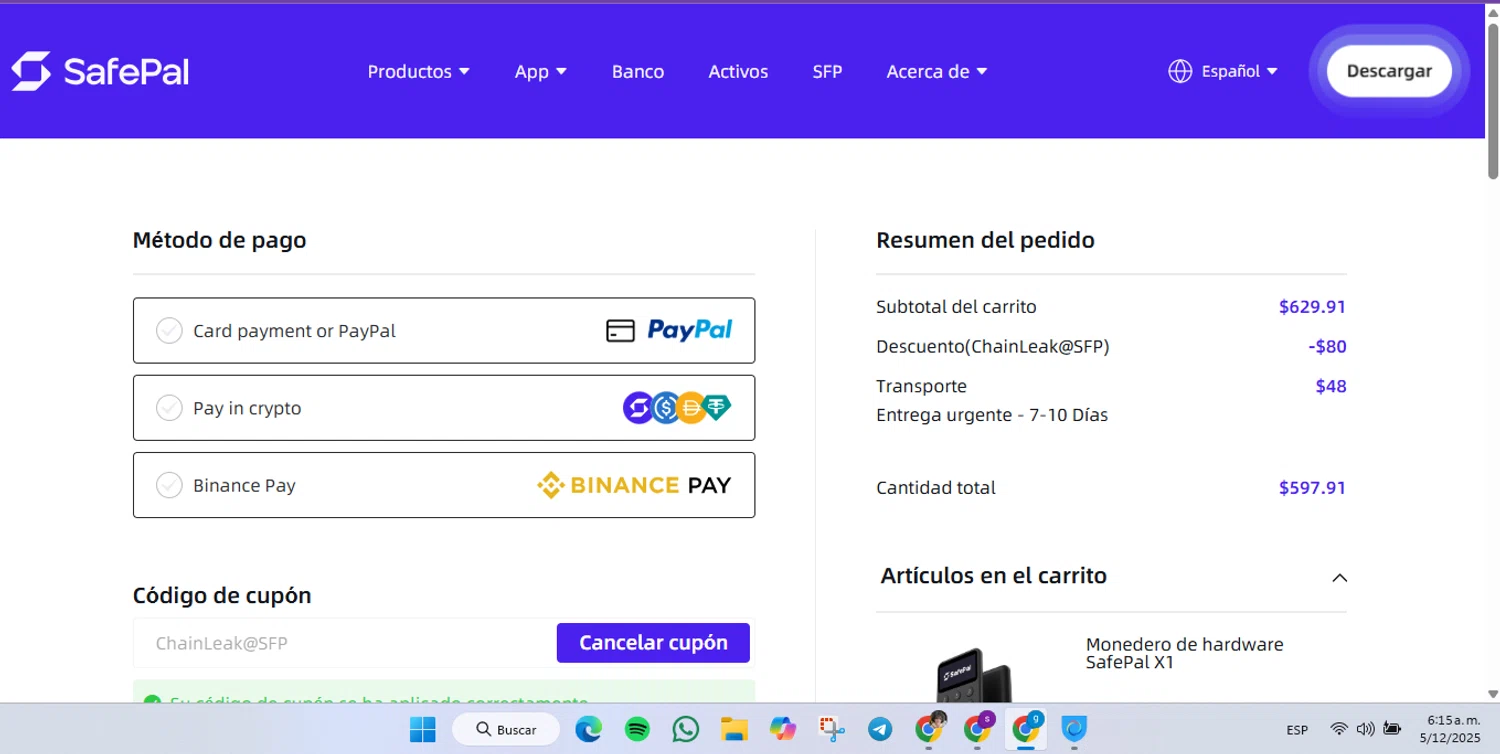The height and width of the screenshot is (754, 1500).
Task: Select Pay in crypto option
Action: [x=444, y=408]
